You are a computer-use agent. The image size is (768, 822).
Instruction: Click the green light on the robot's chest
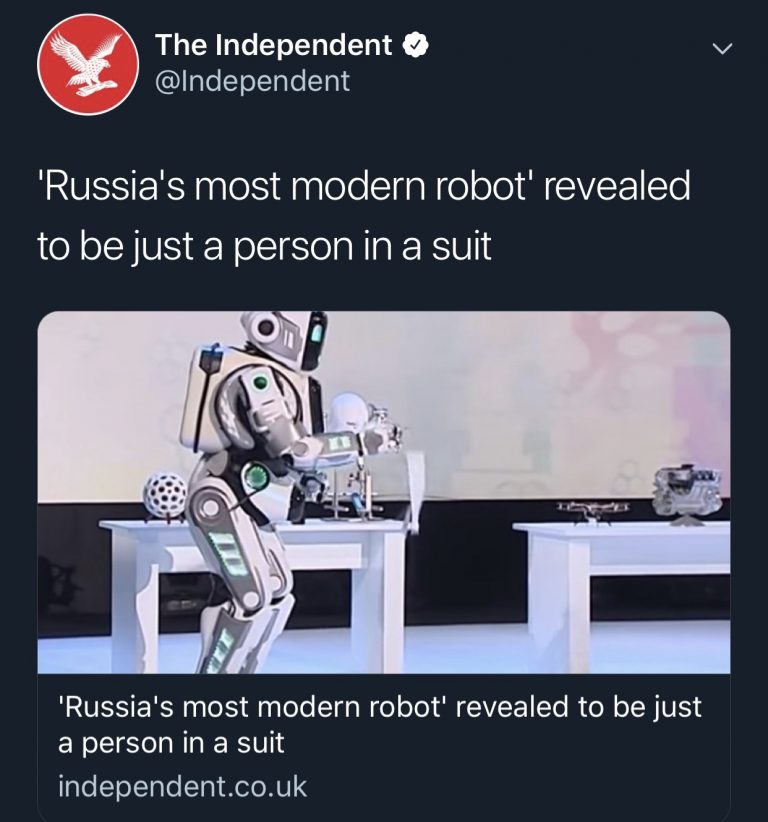point(261,383)
